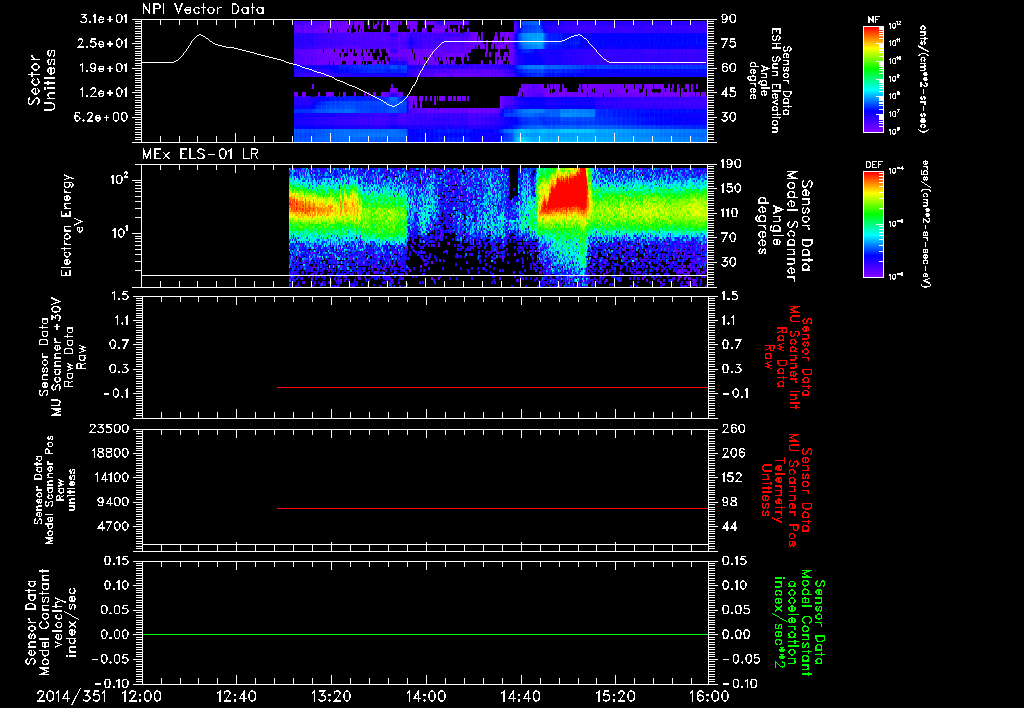
Task: Click the red MU Scanner Init Raw Data title
Action: pos(786,357)
